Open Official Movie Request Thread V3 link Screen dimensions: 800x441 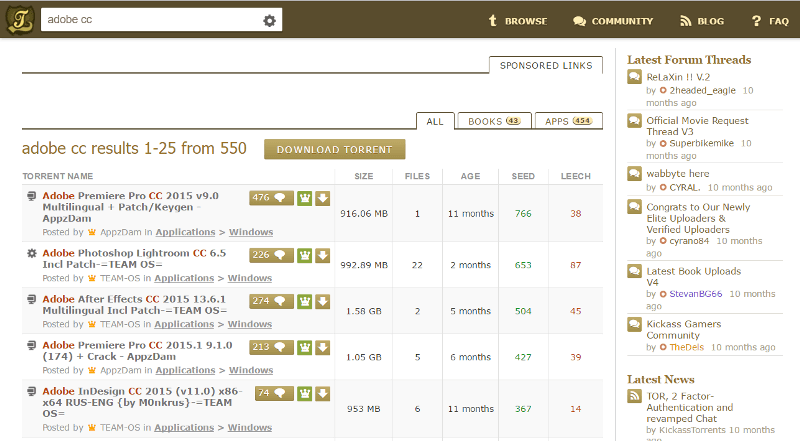coord(698,126)
